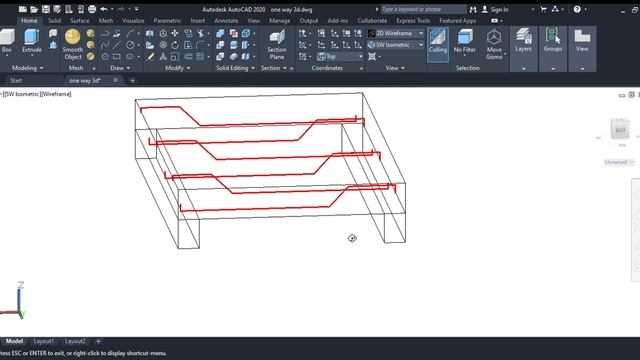Select the Arc draw tool
Viewport: 640px width, 360px height.
[130, 33]
